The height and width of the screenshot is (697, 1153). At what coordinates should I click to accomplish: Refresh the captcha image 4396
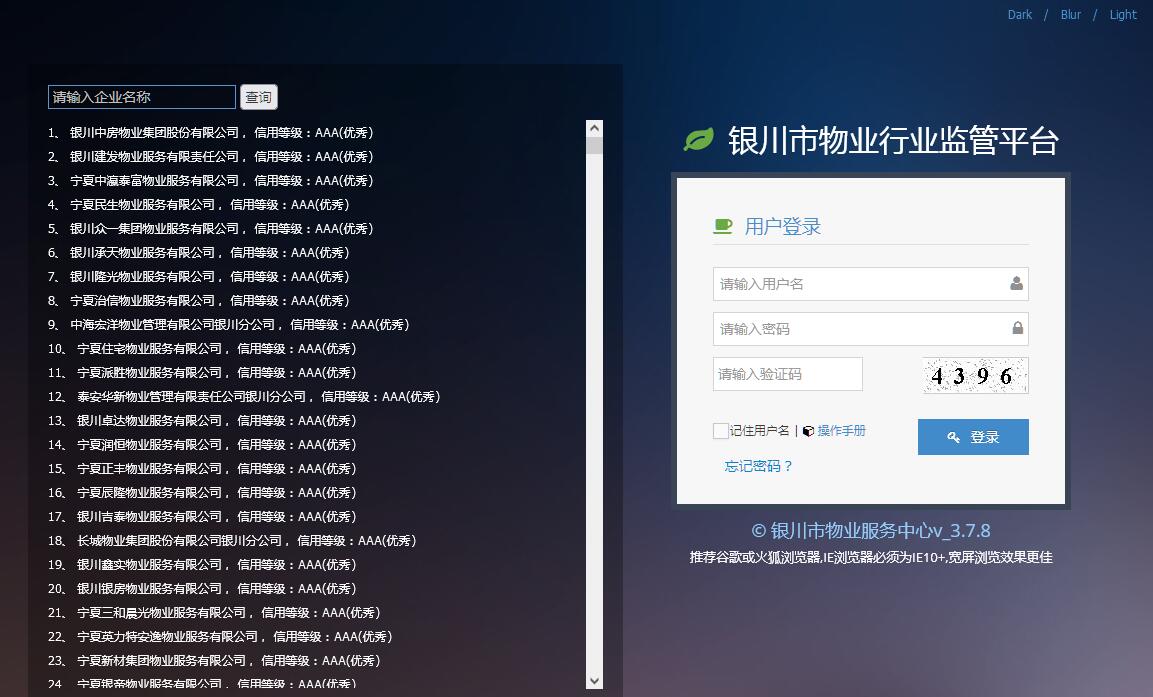point(974,375)
